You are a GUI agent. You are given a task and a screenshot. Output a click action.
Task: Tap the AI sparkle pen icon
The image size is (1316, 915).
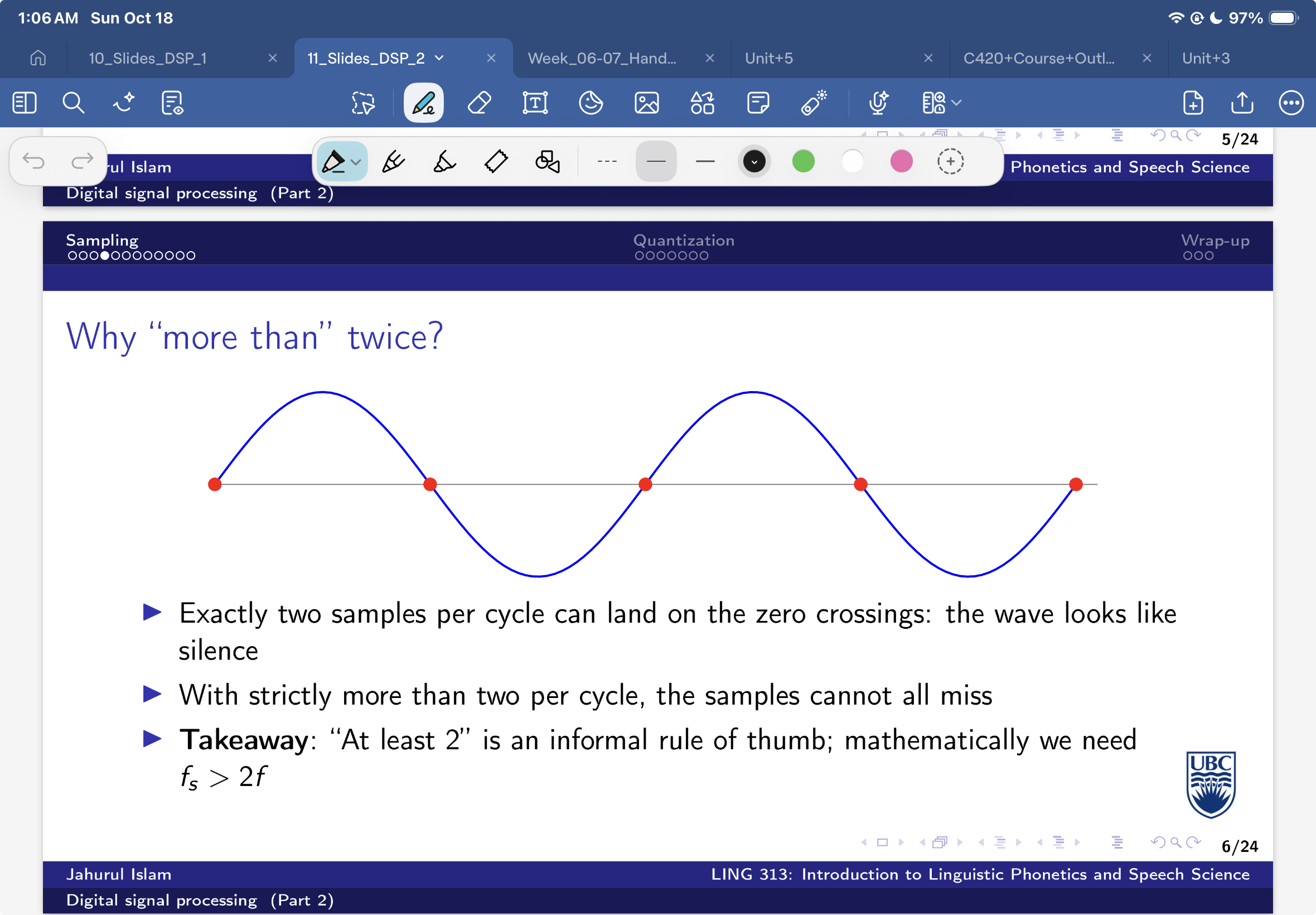pos(123,103)
